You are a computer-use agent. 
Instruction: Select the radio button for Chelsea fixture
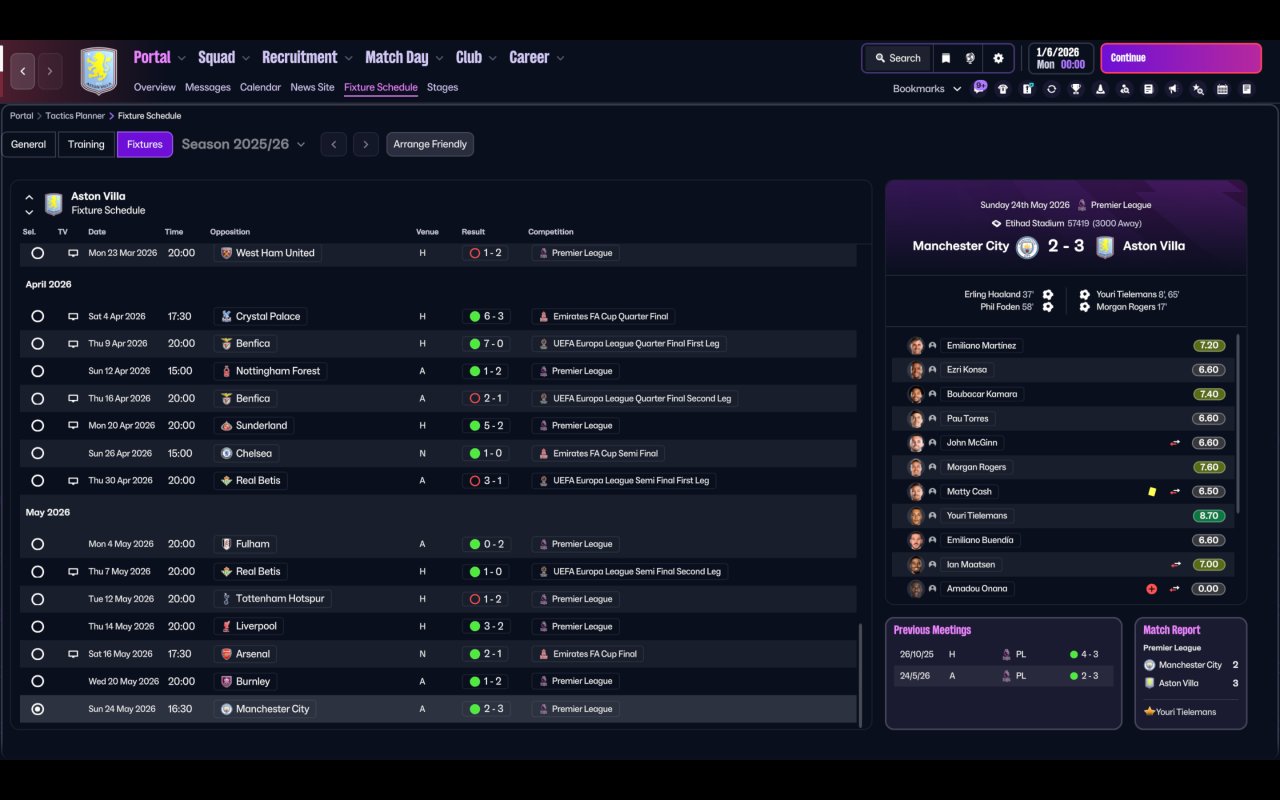[38, 453]
